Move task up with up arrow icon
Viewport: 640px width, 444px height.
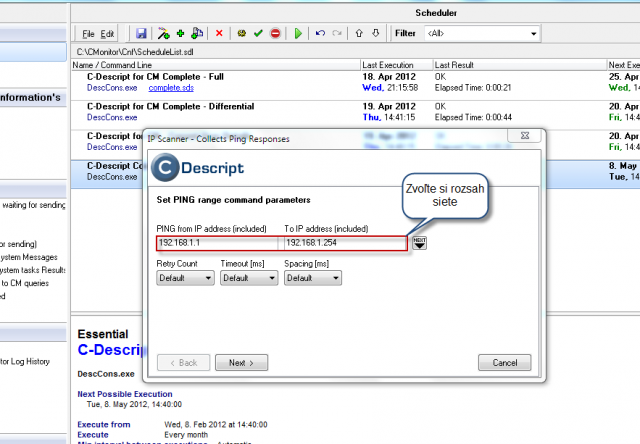pos(359,33)
